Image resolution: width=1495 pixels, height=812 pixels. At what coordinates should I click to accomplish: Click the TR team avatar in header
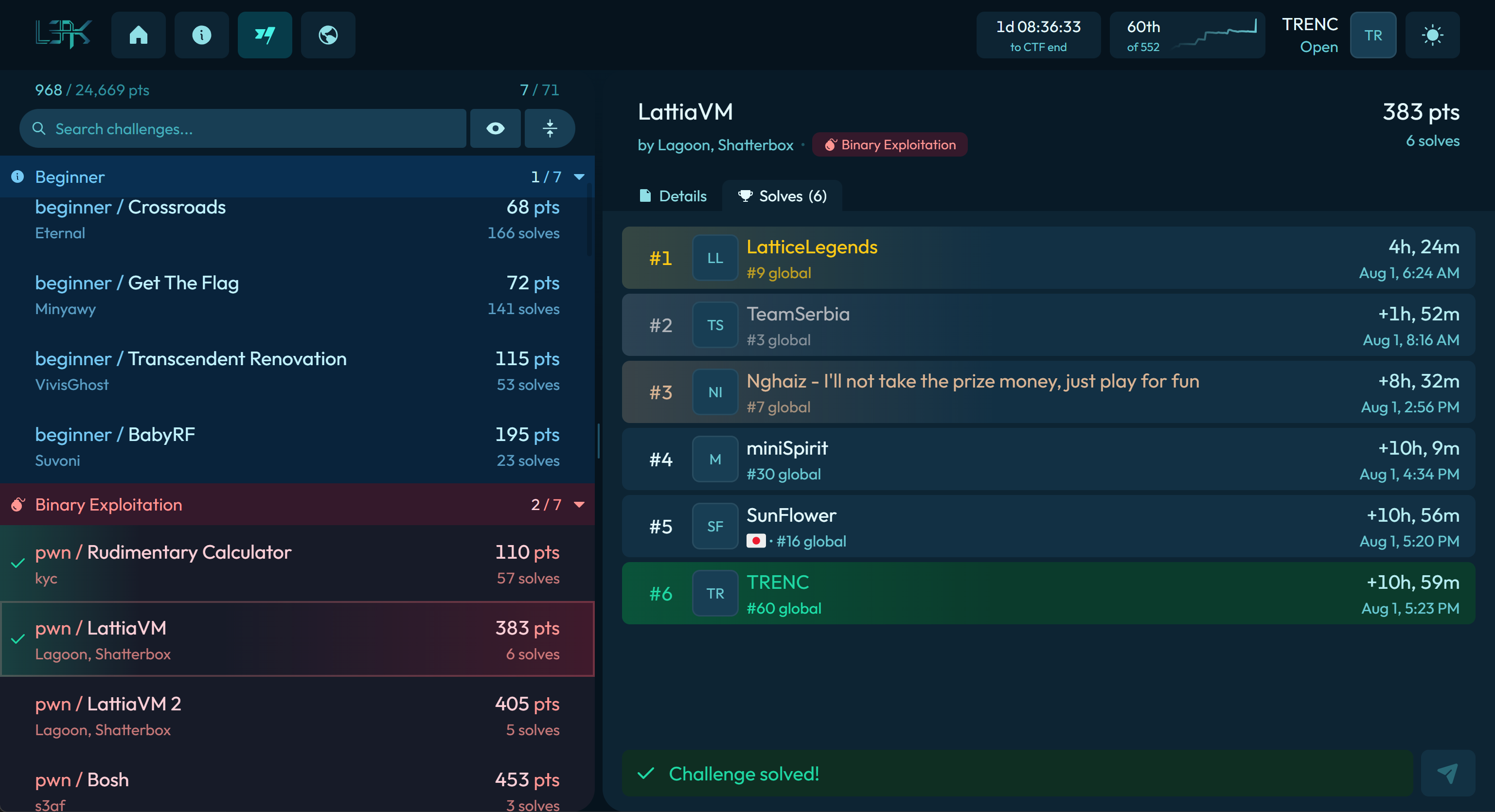tap(1373, 35)
